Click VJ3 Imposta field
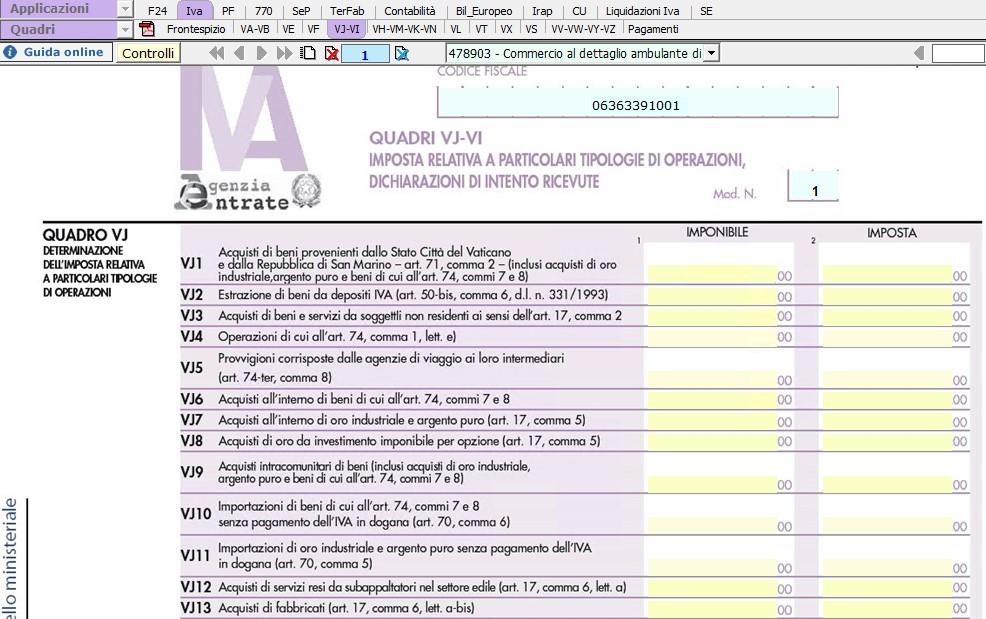986x619 pixels. pyautogui.click(x=887, y=316)
